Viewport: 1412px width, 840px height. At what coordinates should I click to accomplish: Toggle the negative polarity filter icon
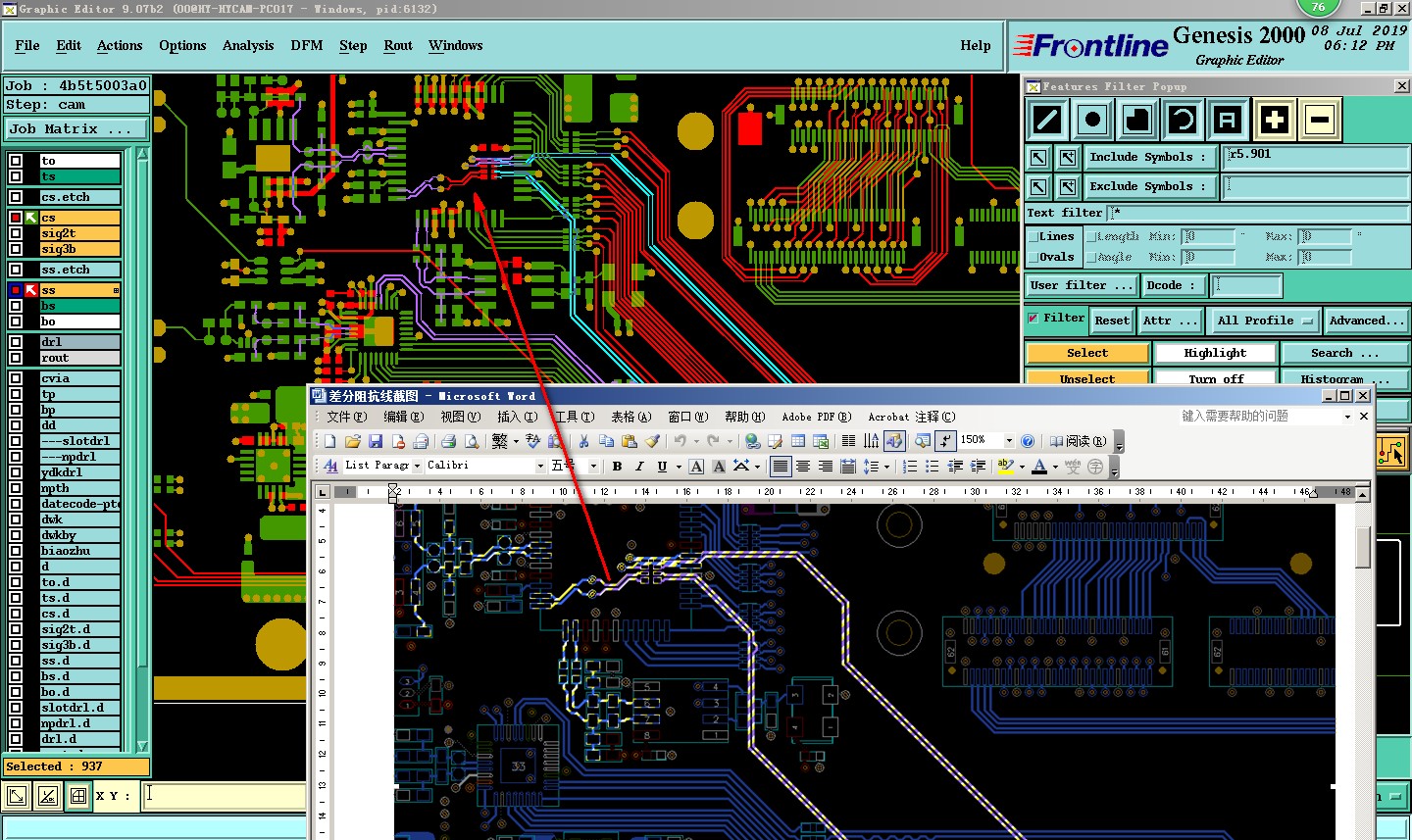tap(1320, 120)
